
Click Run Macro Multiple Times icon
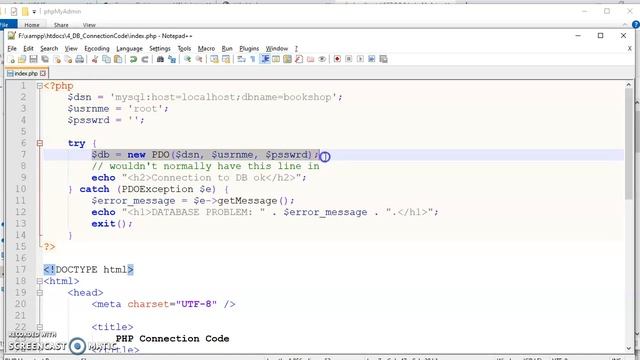pos(371,59)
